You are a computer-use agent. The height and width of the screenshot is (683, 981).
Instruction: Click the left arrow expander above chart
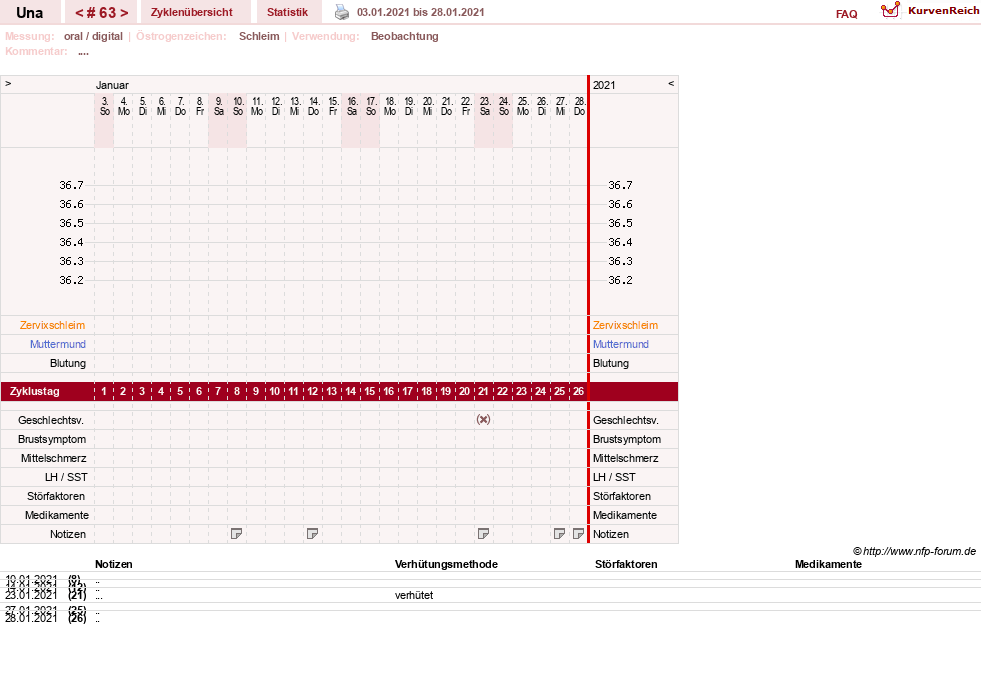coord(8,83)
